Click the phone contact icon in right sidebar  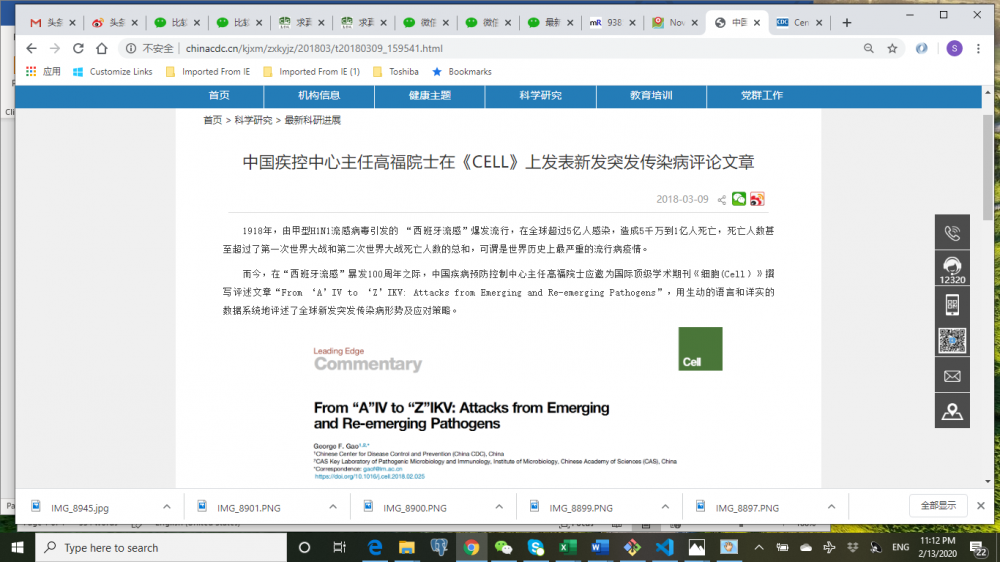click(952, 233)
